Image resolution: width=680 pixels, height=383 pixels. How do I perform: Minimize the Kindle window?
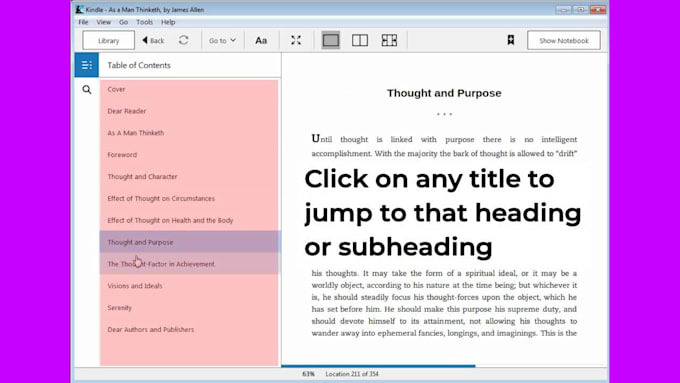click(x=563, y=9)
